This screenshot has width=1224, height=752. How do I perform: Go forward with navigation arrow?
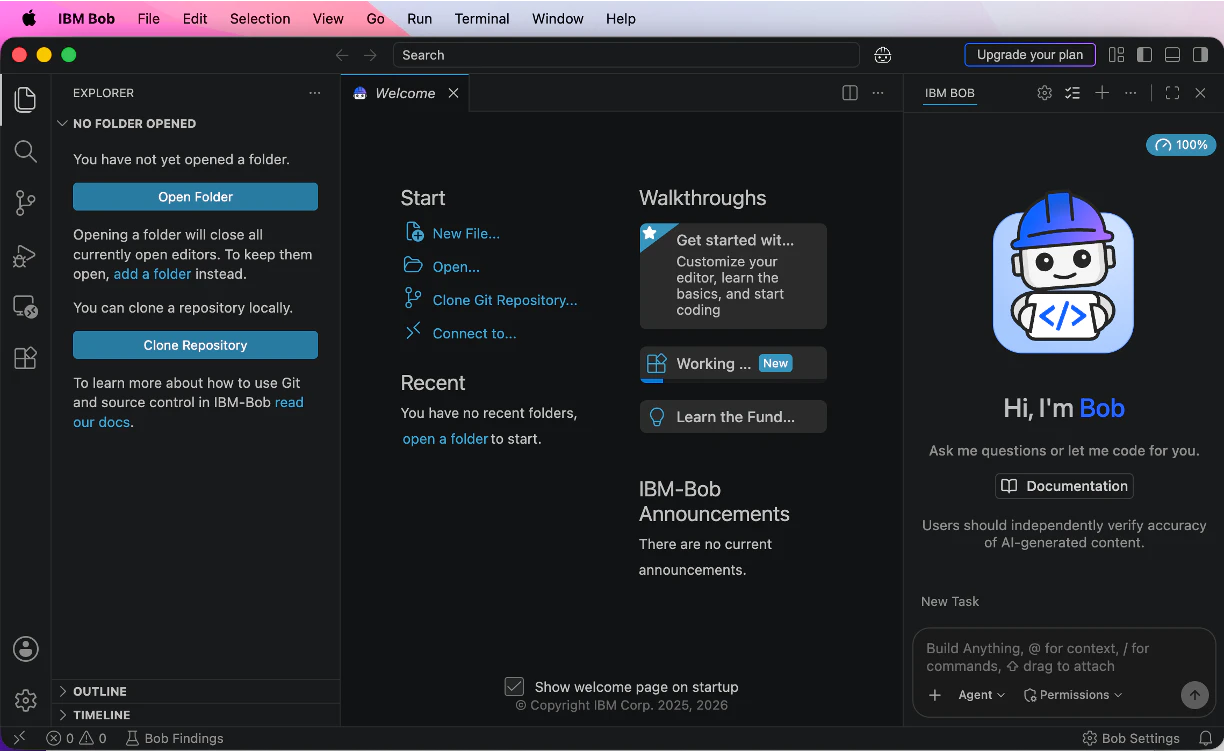[x=370, y=55]
